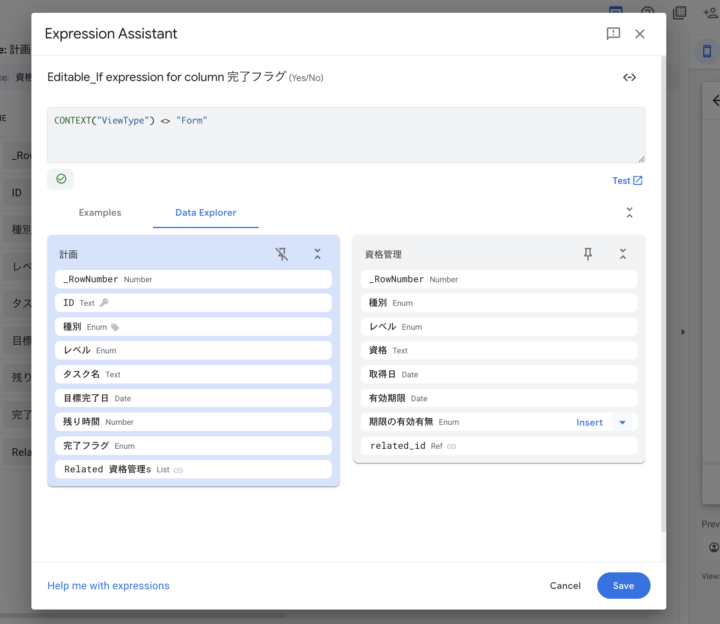Collapse the 計画 table column list
This screenshot has width=720, height=624.
click(317, 255)
